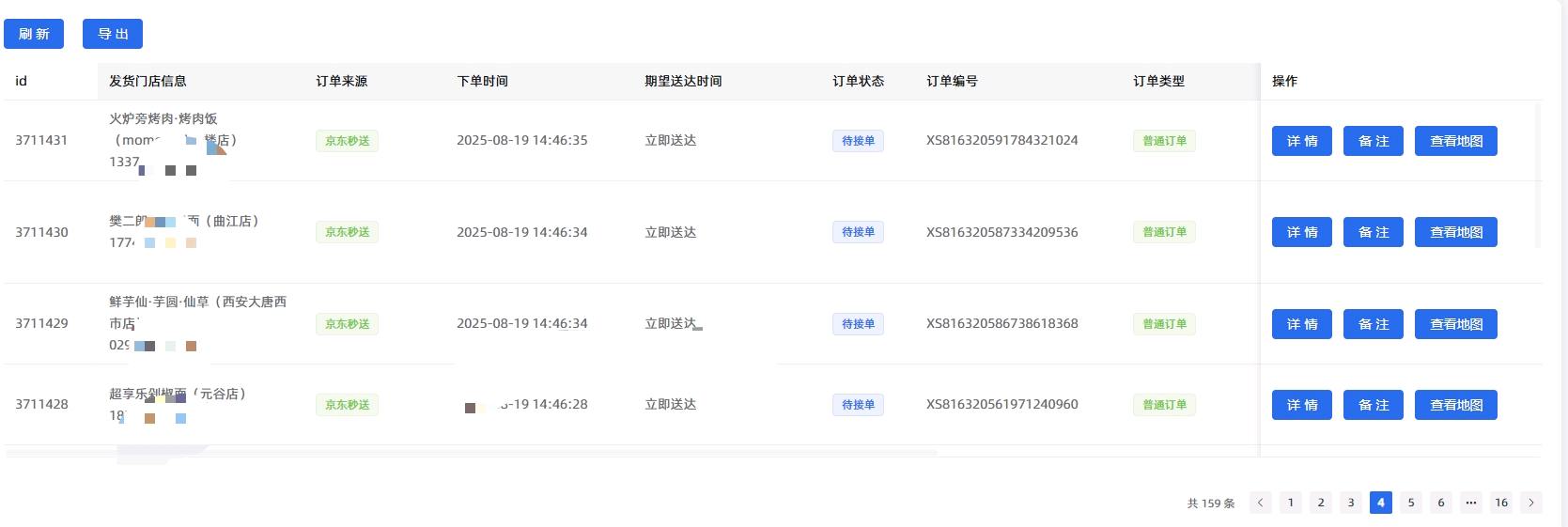Click order number XS816320591784321024

pos(1002,141)
